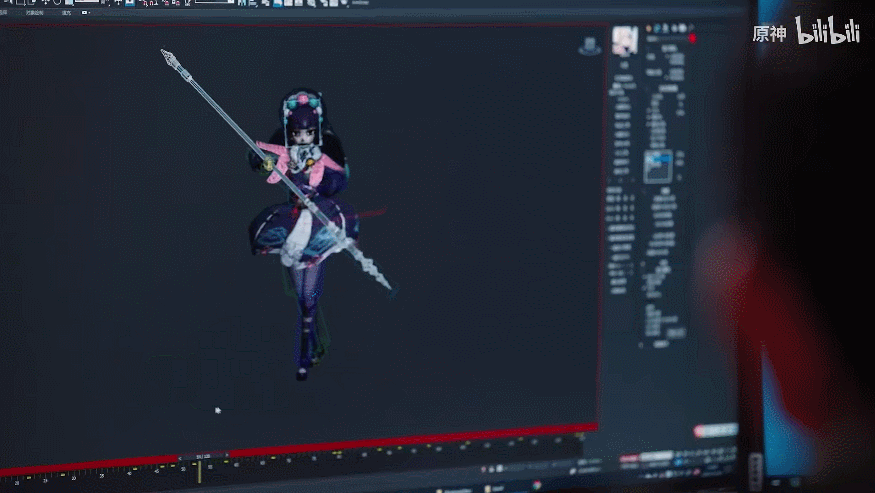Open the Utilities tab in the command panel
This screenshot has width=875, height=493.
[691, 27]
